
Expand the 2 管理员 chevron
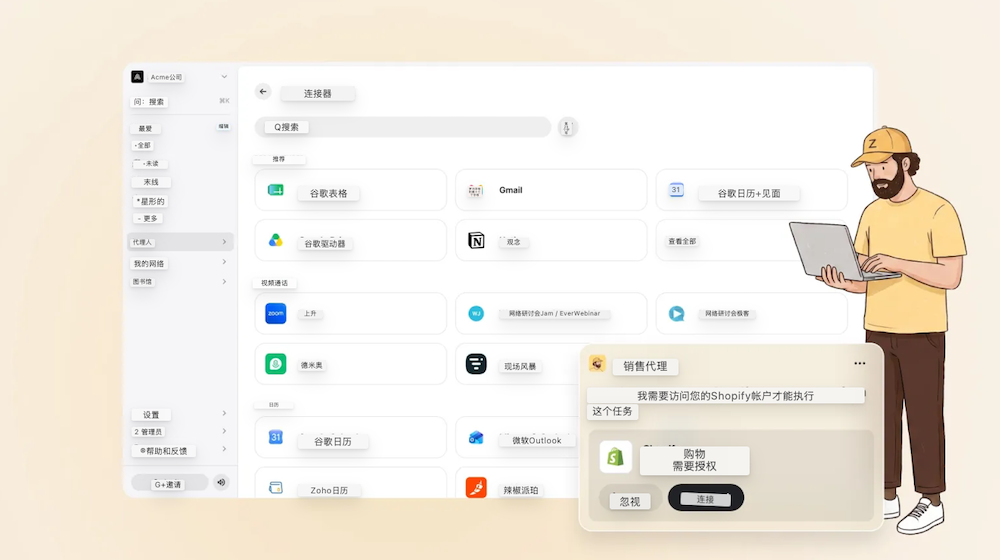pyautogui.click(x=224, y=431)
